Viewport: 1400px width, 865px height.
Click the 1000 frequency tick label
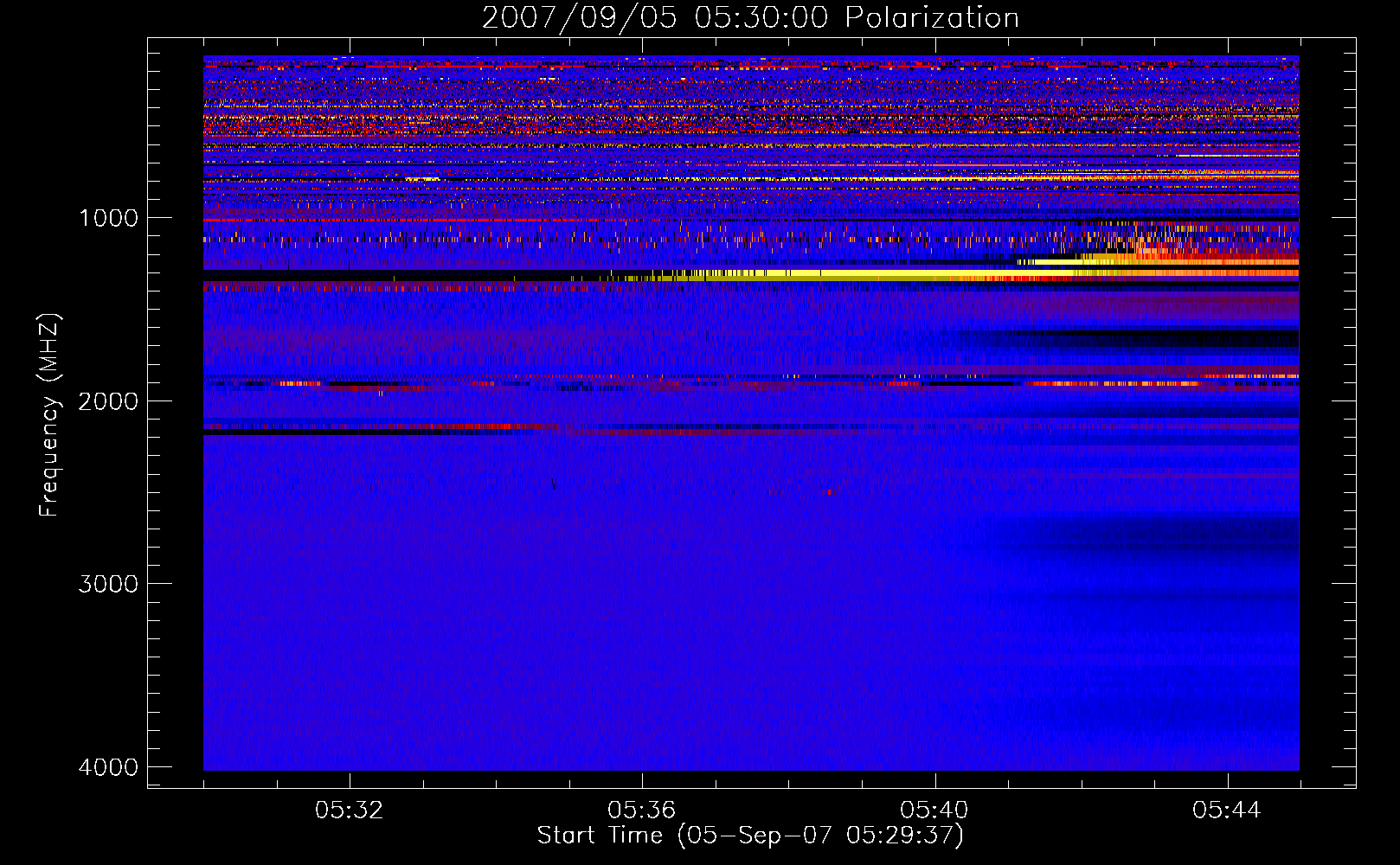tap(108, 218)
